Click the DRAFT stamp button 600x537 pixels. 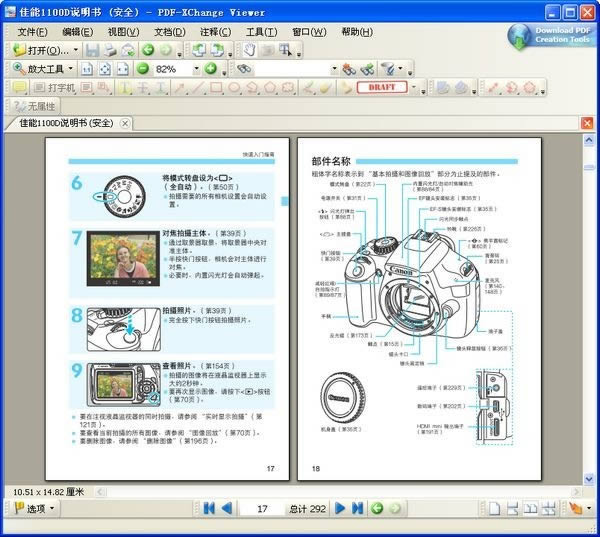[382, 87]
